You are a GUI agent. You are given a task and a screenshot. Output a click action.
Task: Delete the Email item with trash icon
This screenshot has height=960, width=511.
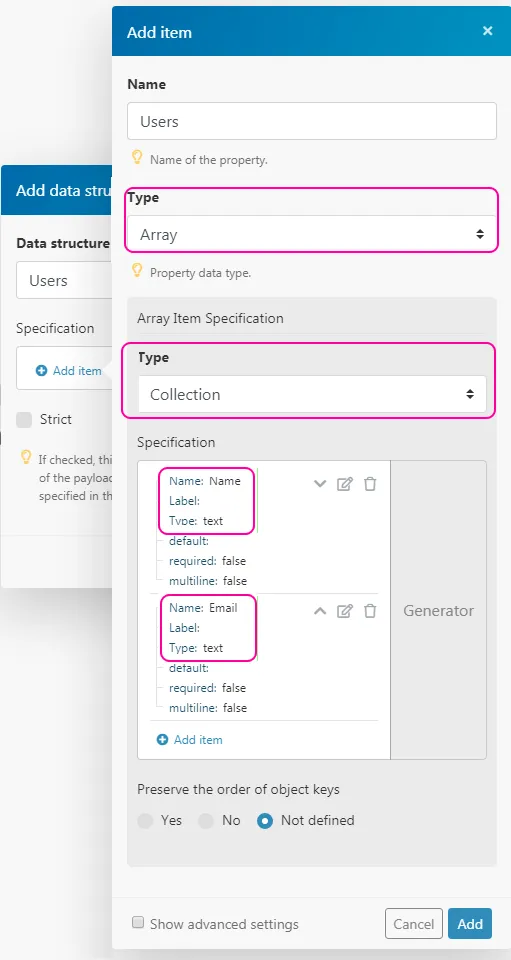370,611
